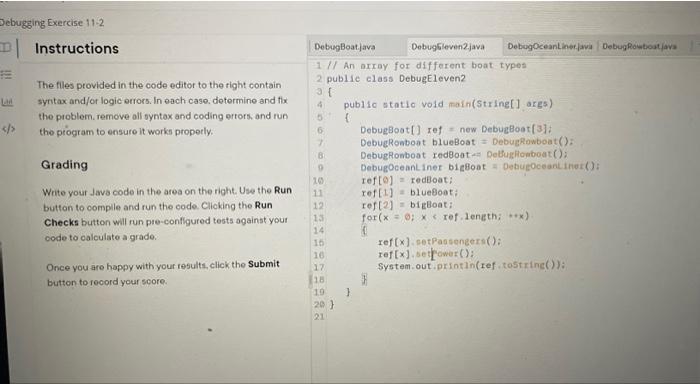This screenshot has width=700, height=384.
Task: Click the Grading section heading
Action: click(x=64, y=165)
